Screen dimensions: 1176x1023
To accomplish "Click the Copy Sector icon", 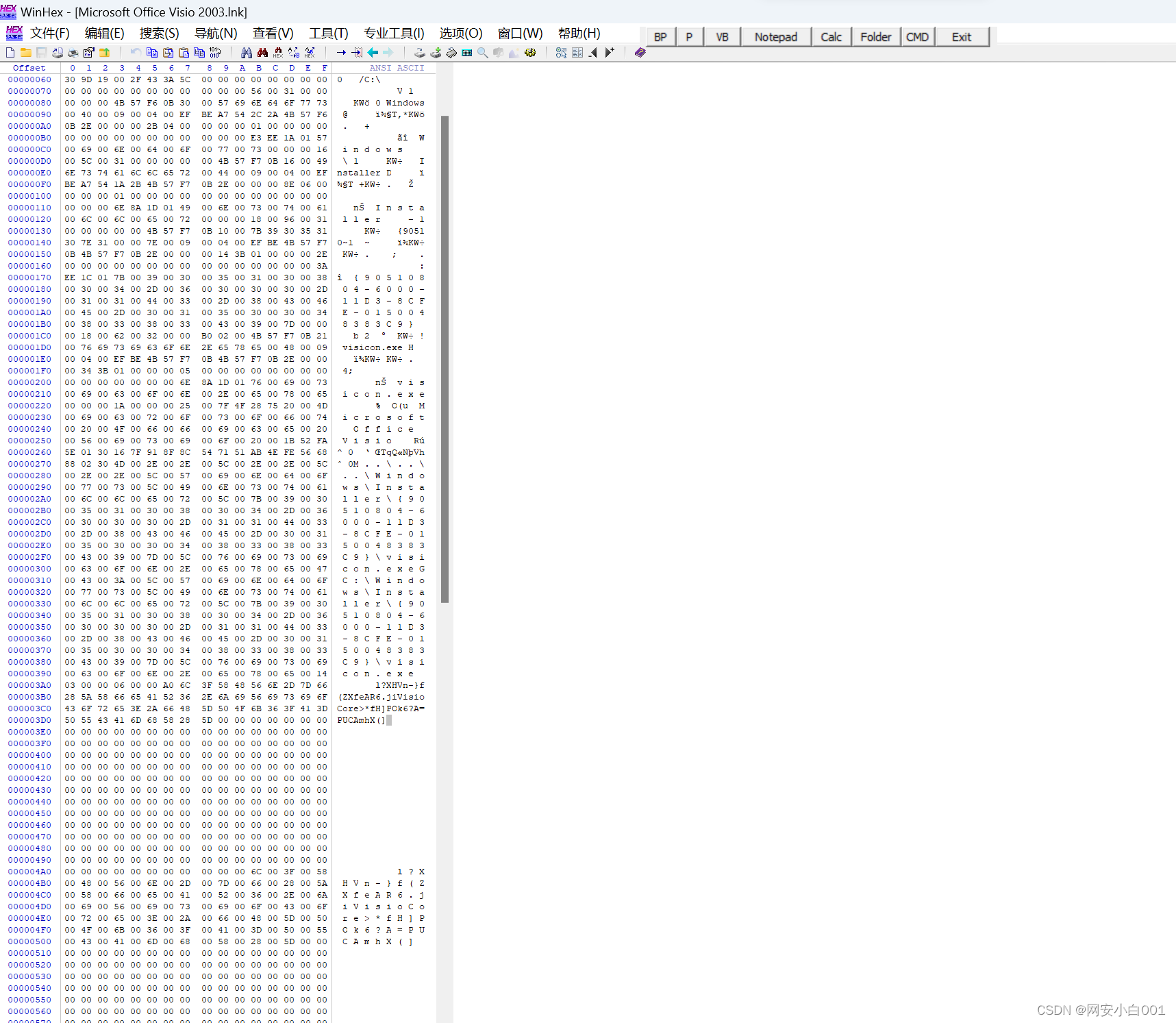I will tap(152, 53).
